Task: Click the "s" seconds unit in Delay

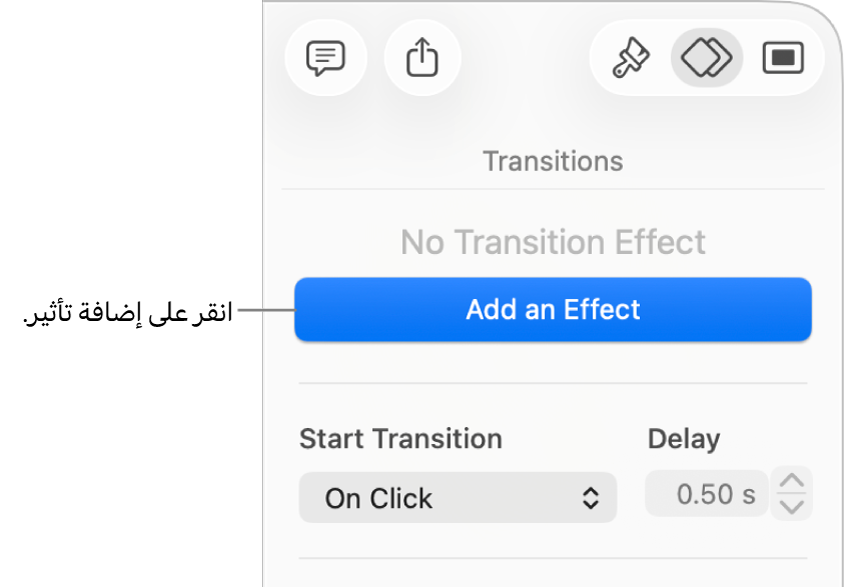Action: click(749, 494)
